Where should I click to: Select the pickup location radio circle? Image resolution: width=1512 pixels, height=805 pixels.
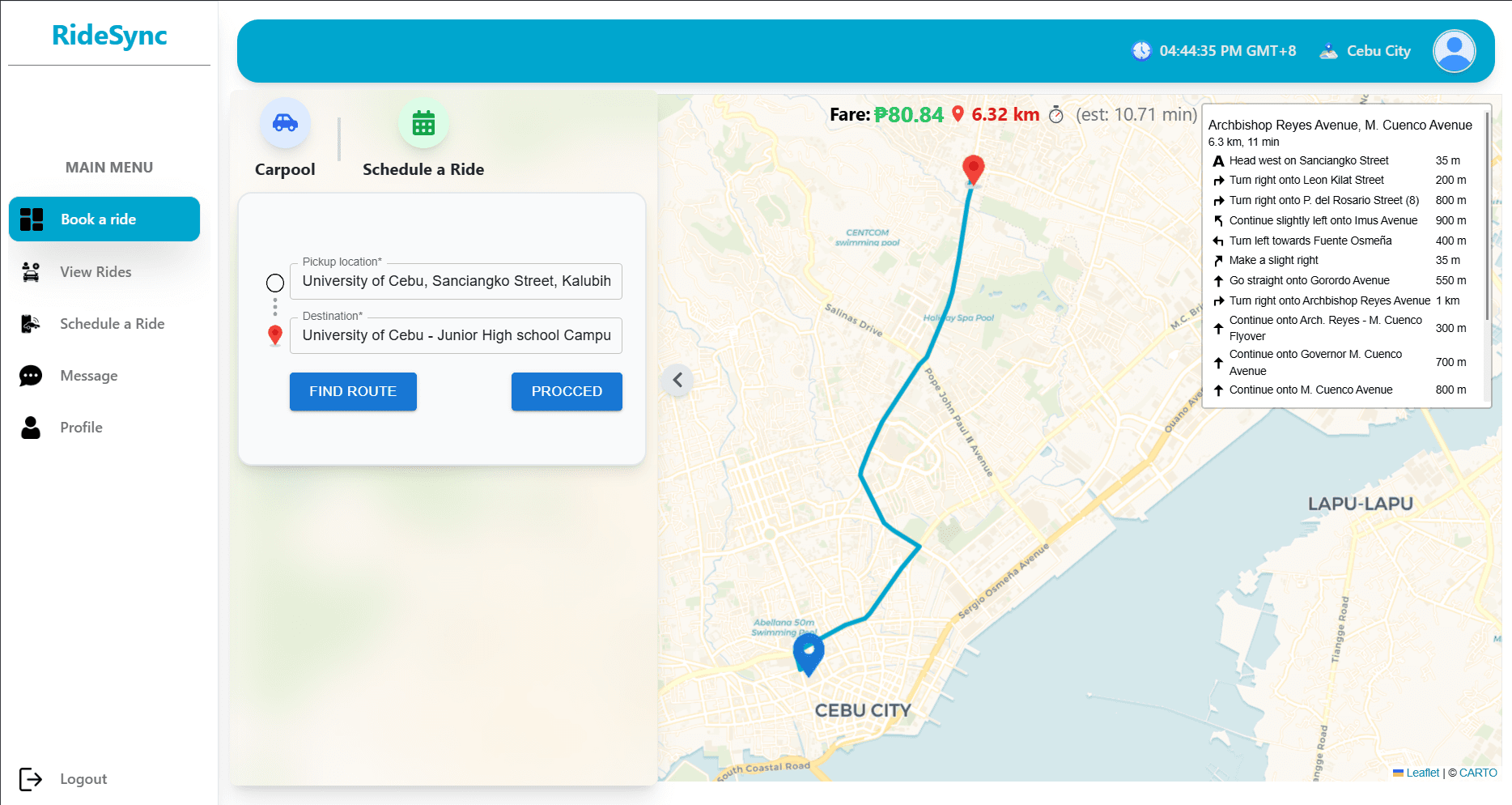tap(274, 282)
